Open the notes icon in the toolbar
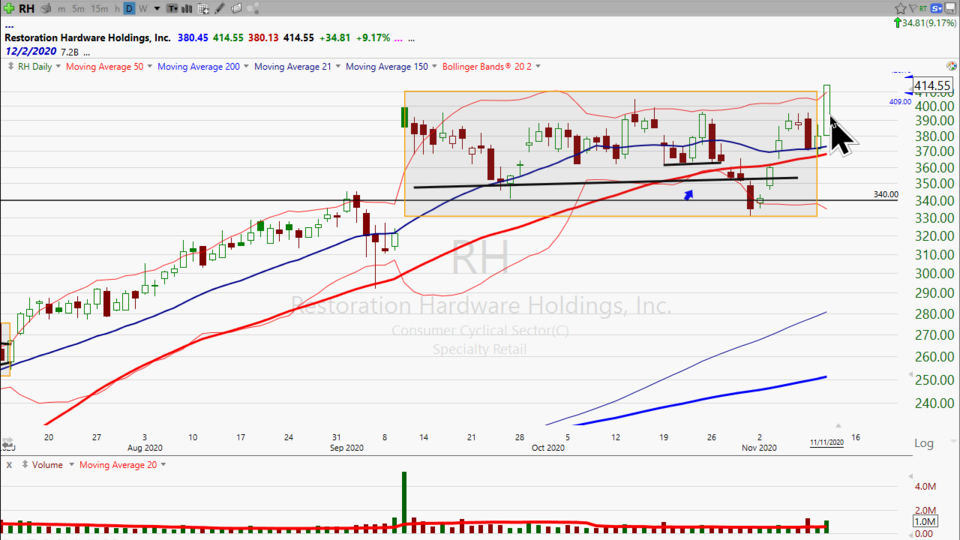This screenshot has width=960, height=540. (236, 9)
